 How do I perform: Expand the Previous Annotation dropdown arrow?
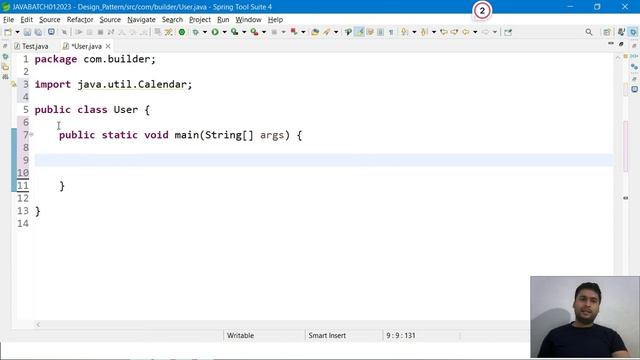(433, 32)
